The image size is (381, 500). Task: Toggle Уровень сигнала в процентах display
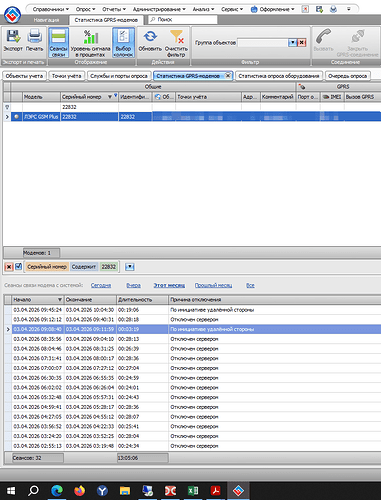click(x=90, y=43)
